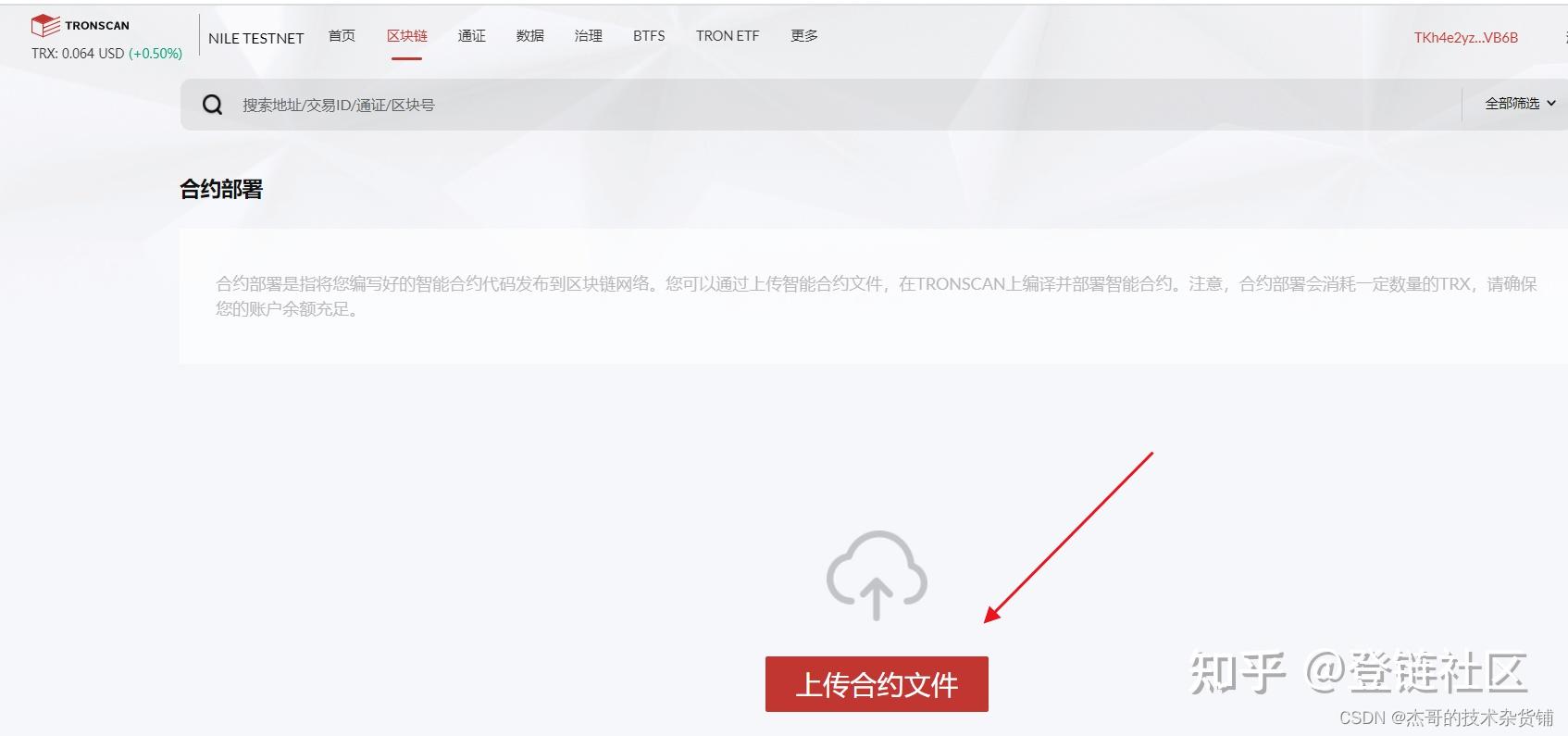This screenshot has height=736, width=1568.
Task: Click the cloud upload icon
Action: coord(877,575)
